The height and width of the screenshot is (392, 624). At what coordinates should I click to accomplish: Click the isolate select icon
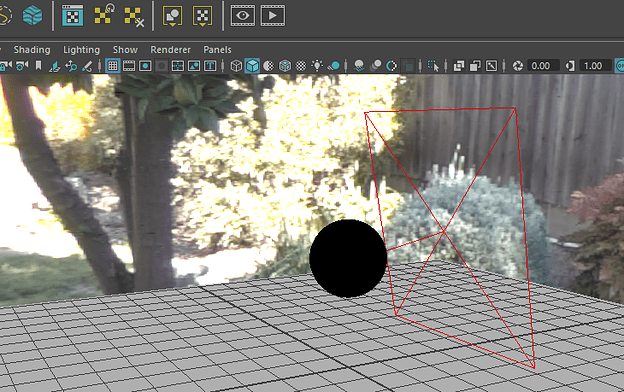[x=433, y=66]
